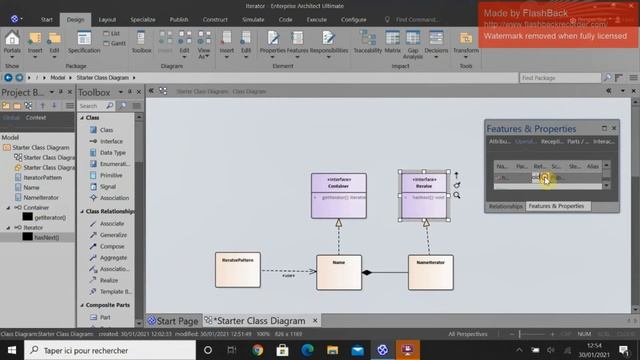
Task: Close the Starter Class Diagram tab
Action: (x=315, y=321)
